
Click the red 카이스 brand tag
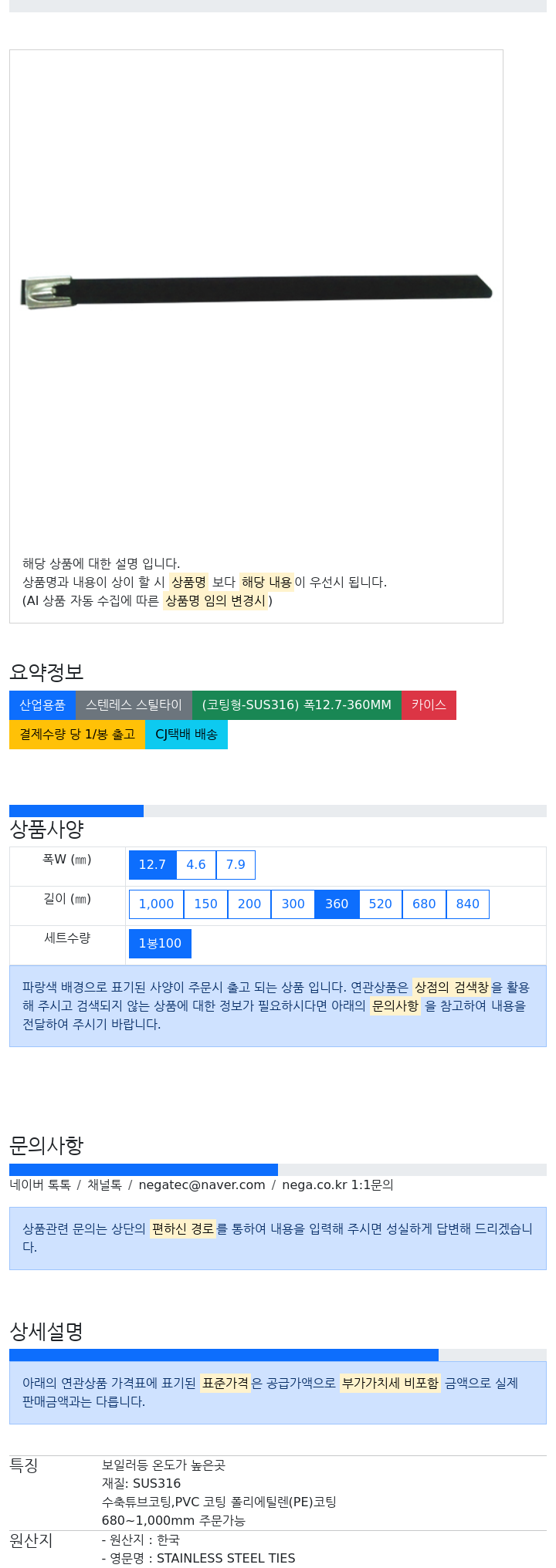pos(429,705)
